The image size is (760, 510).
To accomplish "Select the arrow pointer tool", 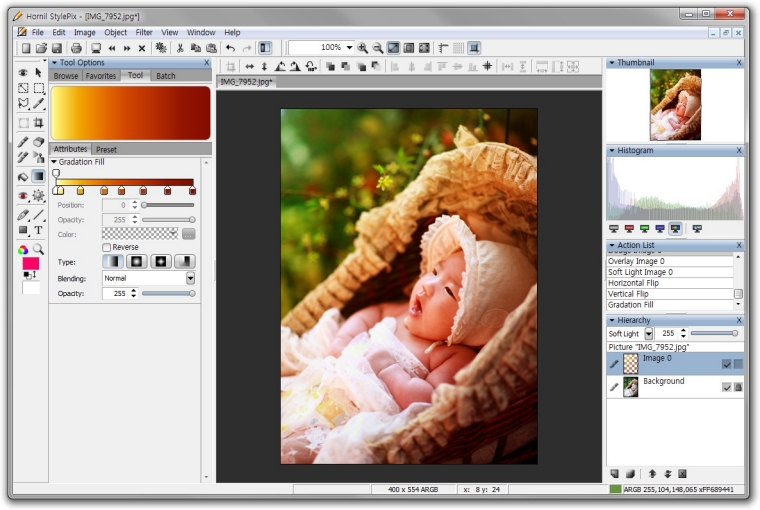I will 38,73.
